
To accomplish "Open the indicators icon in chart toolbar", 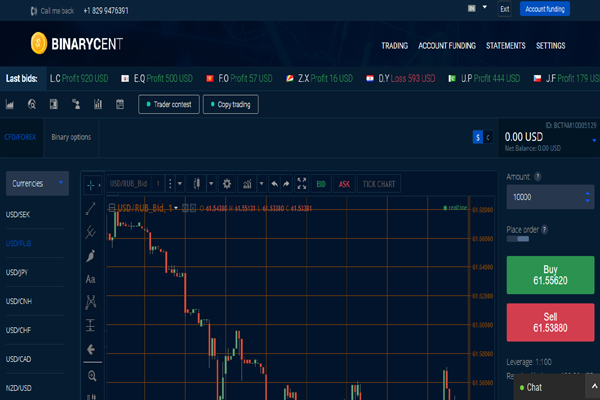I will pyautogui.click(x=247, y=184).
